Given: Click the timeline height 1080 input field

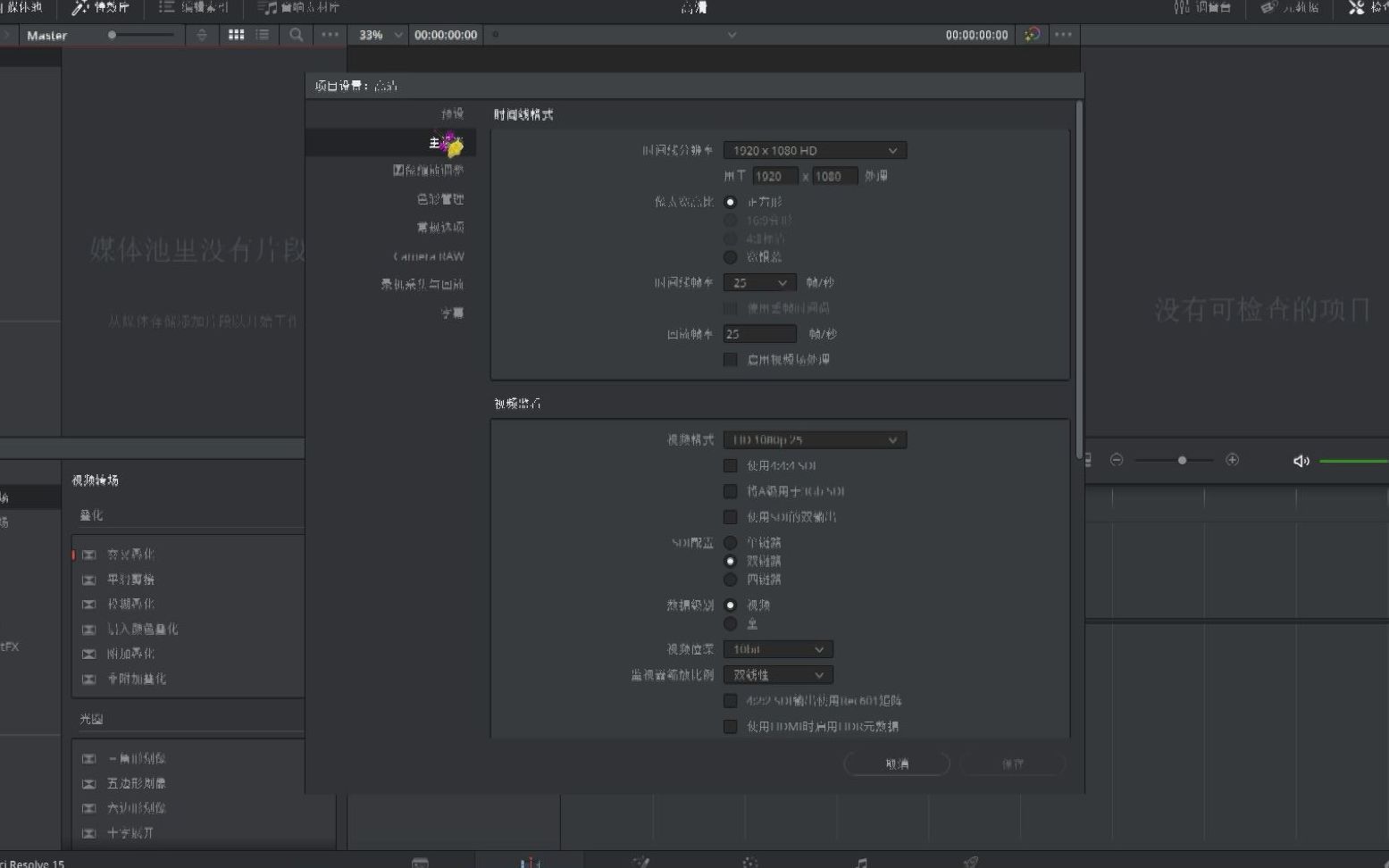Looking at the screenshot, I should [834, 177].
